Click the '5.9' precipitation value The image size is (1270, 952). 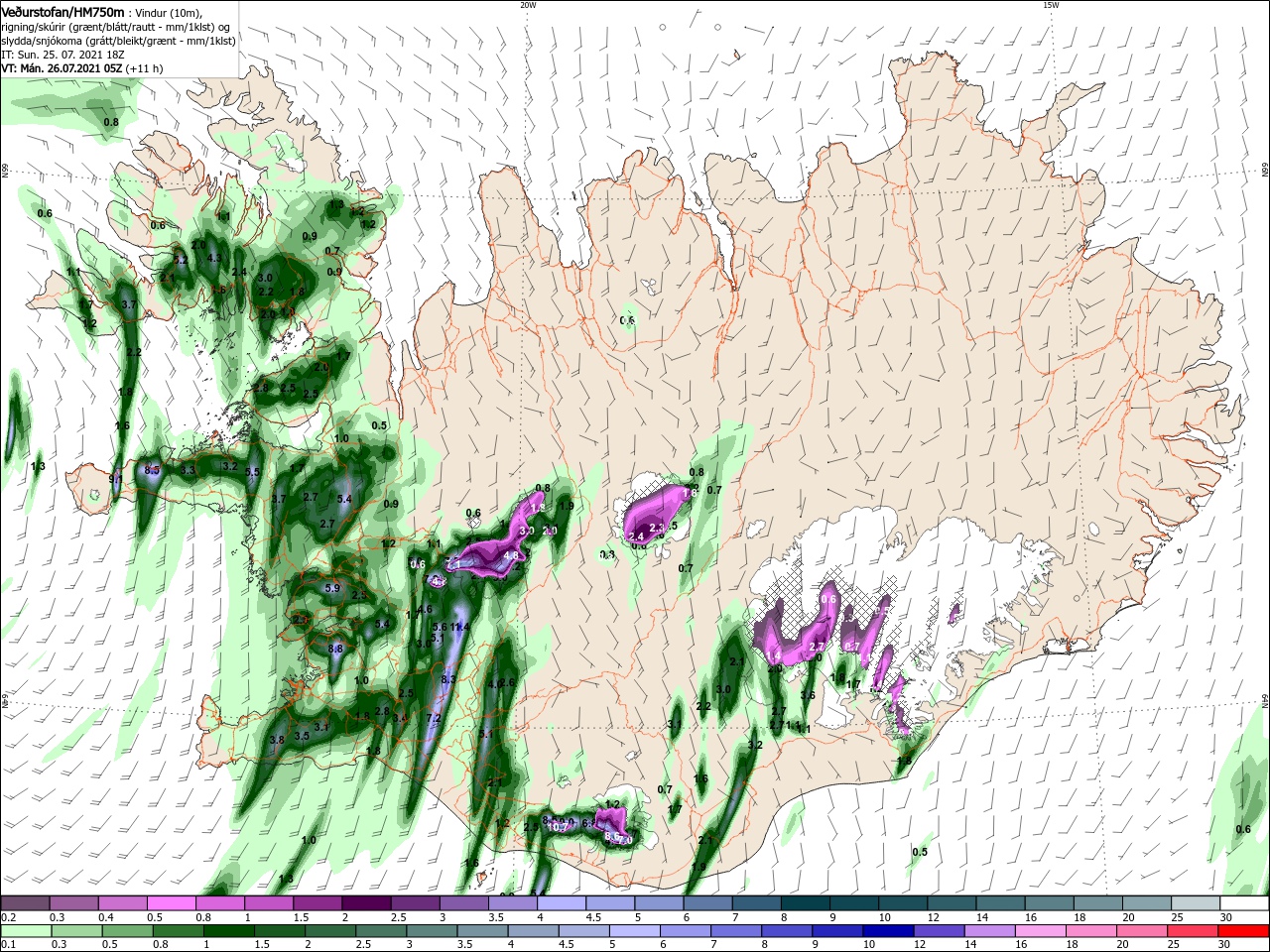click(332, 588)
